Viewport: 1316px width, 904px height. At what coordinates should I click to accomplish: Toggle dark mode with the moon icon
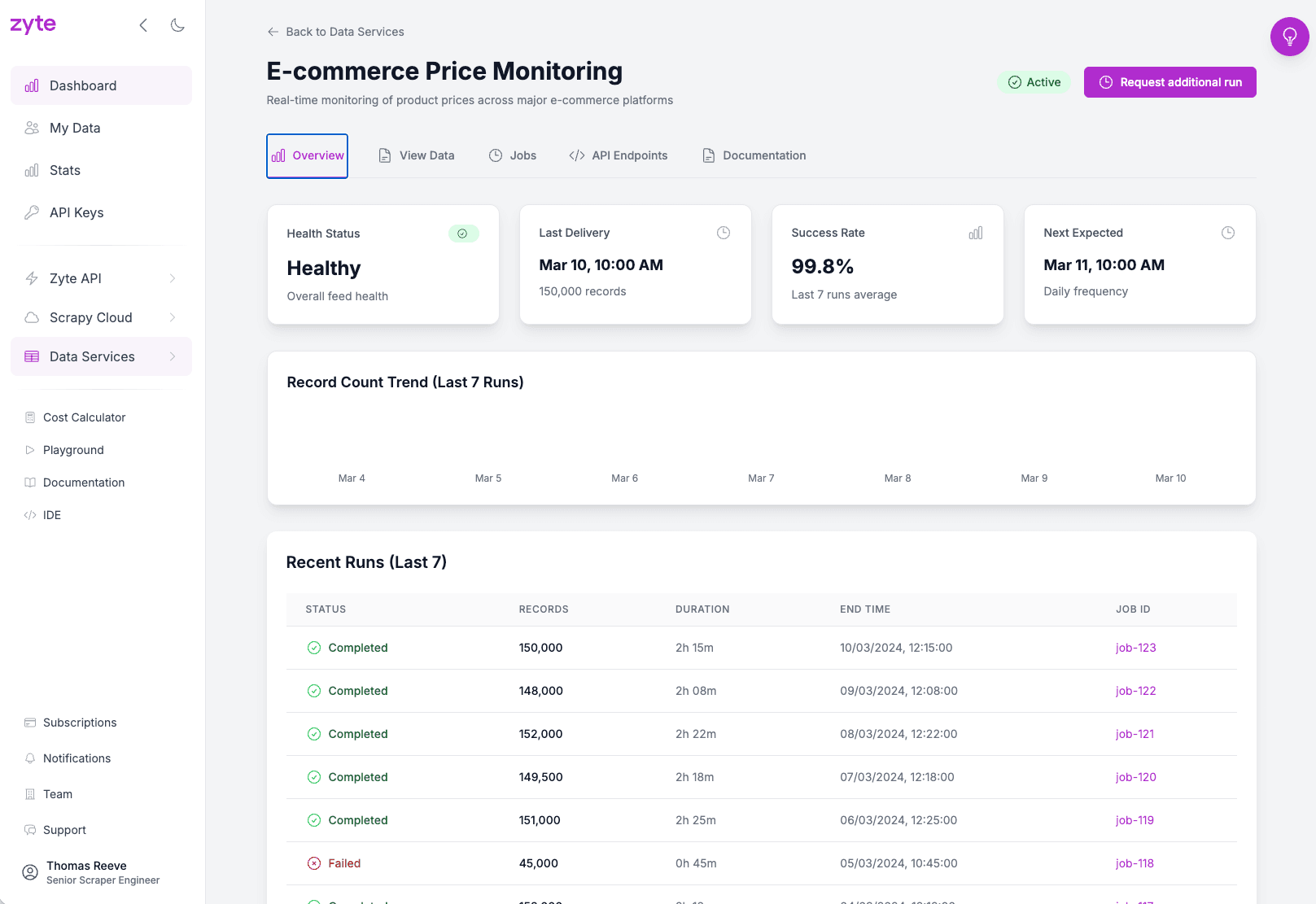point(177,25)
